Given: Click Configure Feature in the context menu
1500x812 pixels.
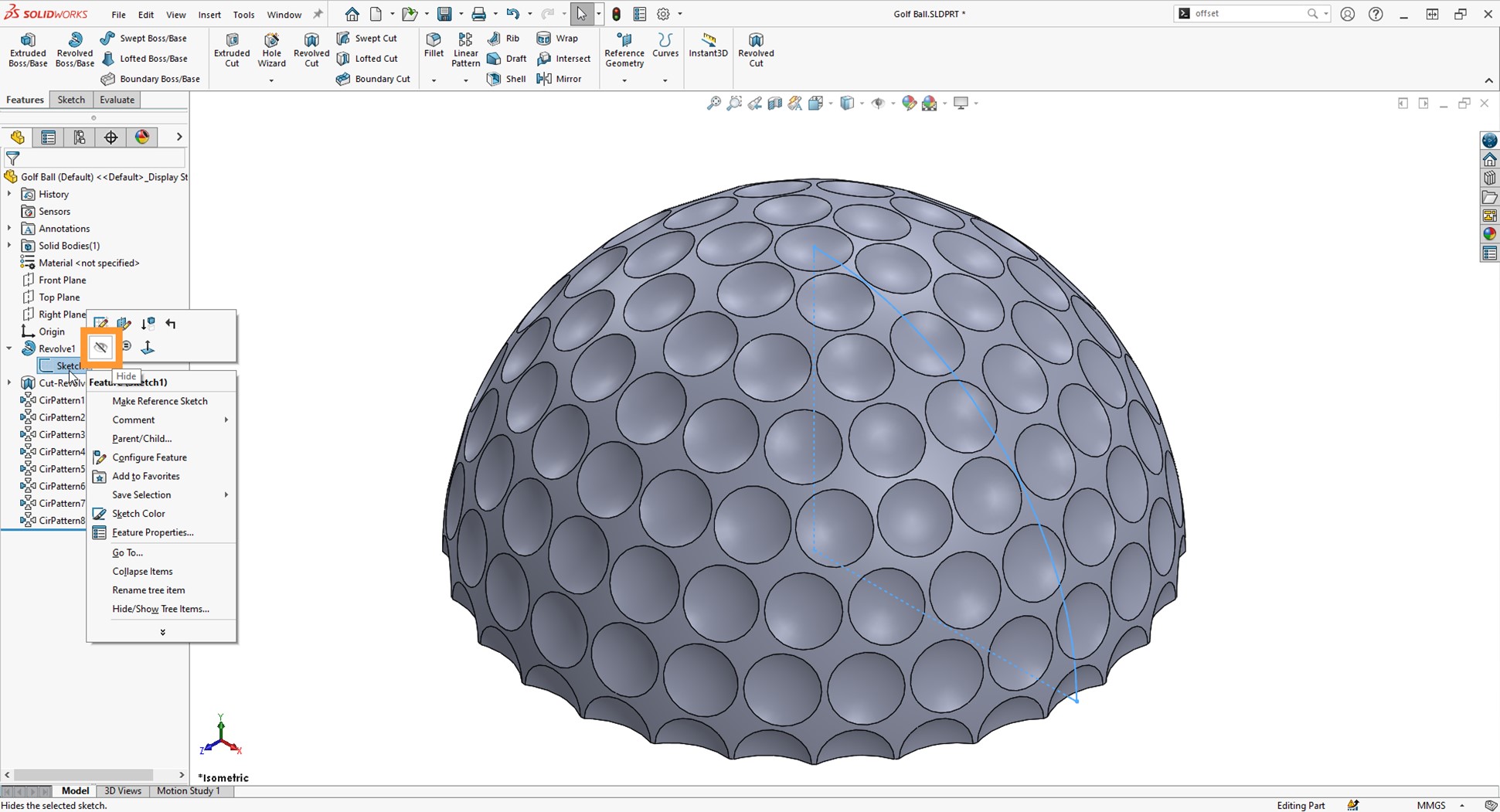Looking at the screenshot, I should coord(150,457).
